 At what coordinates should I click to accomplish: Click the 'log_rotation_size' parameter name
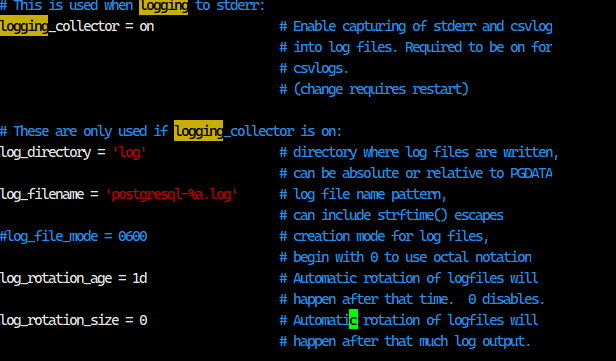pyautogui.click(x=59, y=321)
